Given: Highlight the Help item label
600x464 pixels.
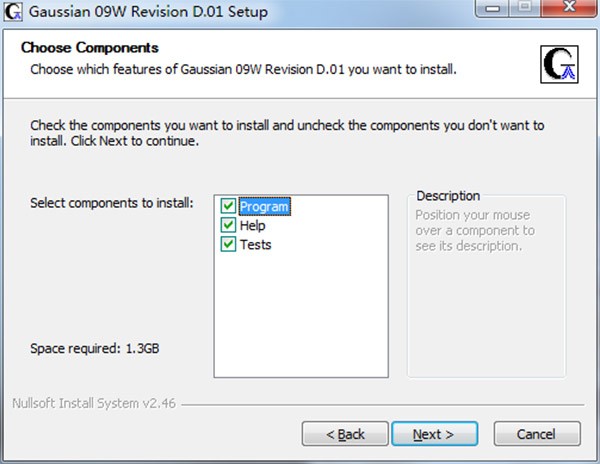Looking at the screenshot, I should [x=252, y=226].
